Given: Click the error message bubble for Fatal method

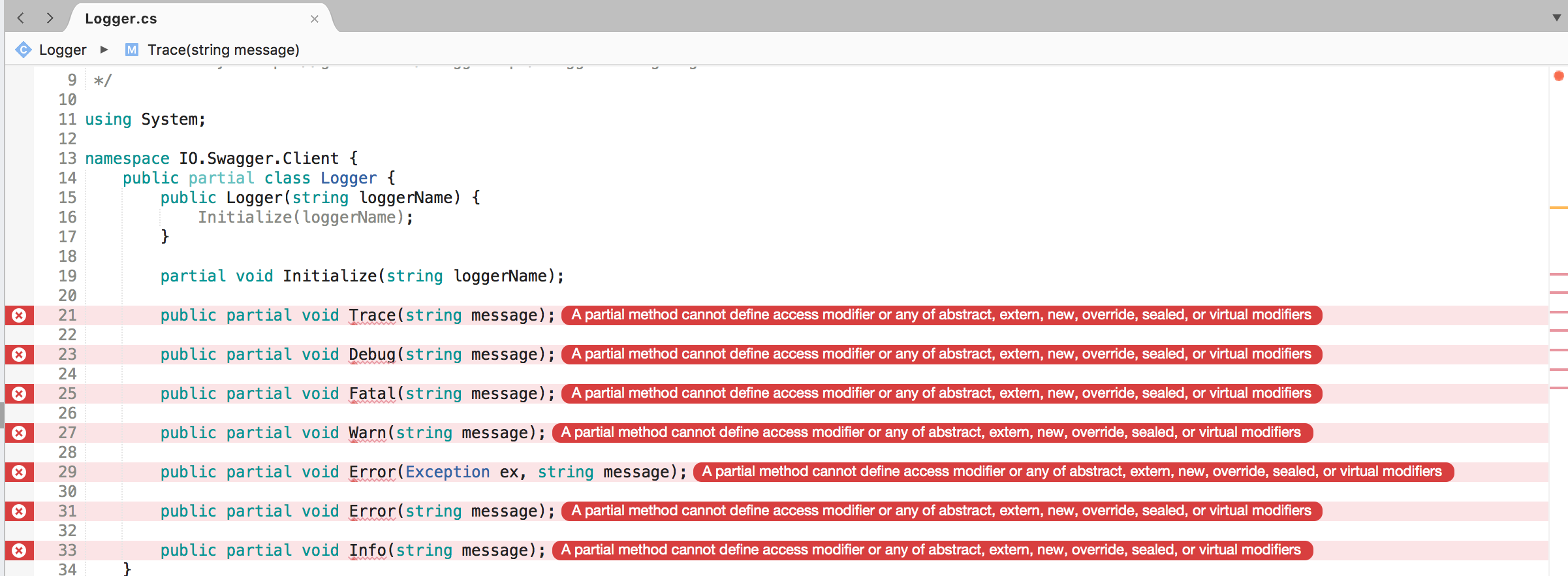Looking at the screenshot, I should click(941, 393).
